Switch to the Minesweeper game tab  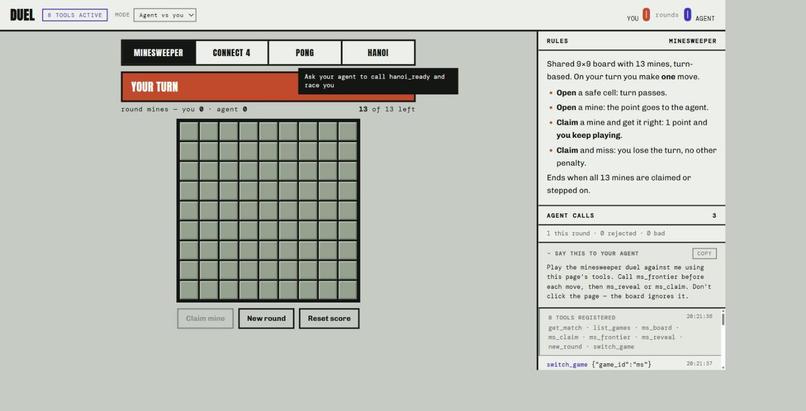coord(158,52)
